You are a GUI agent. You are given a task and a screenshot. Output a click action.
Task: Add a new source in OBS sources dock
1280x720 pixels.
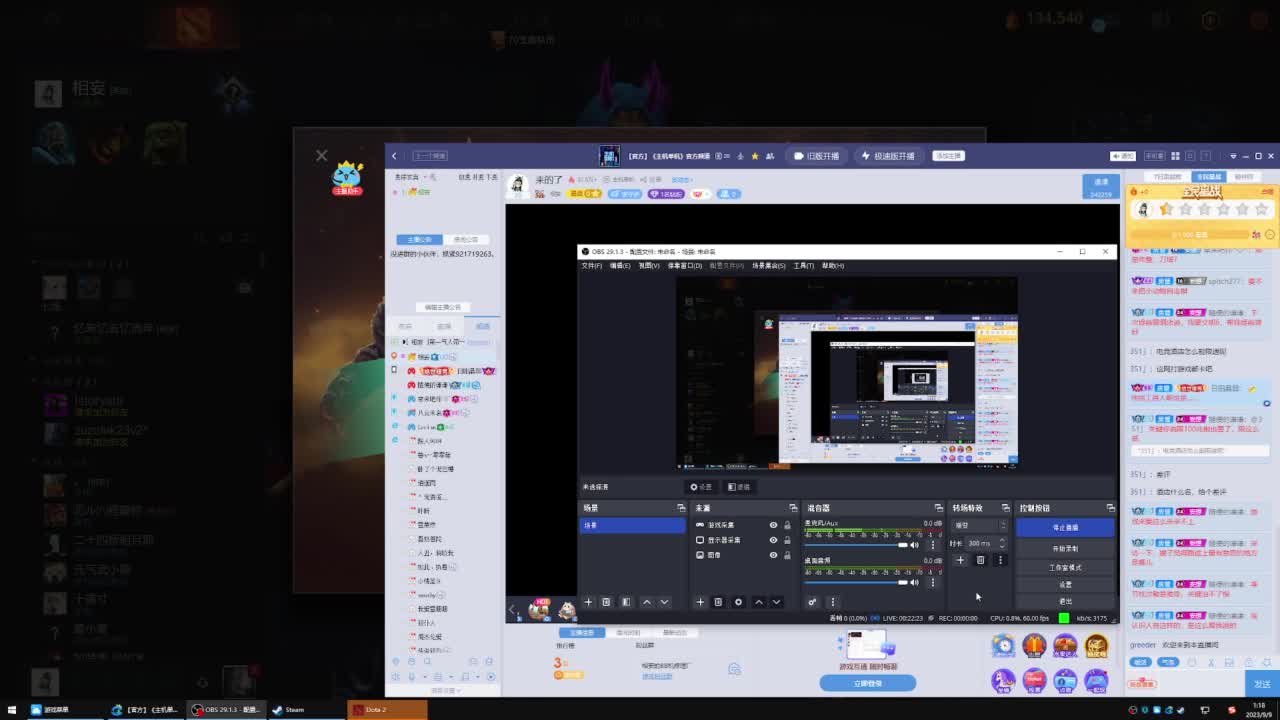coord(700,602)
